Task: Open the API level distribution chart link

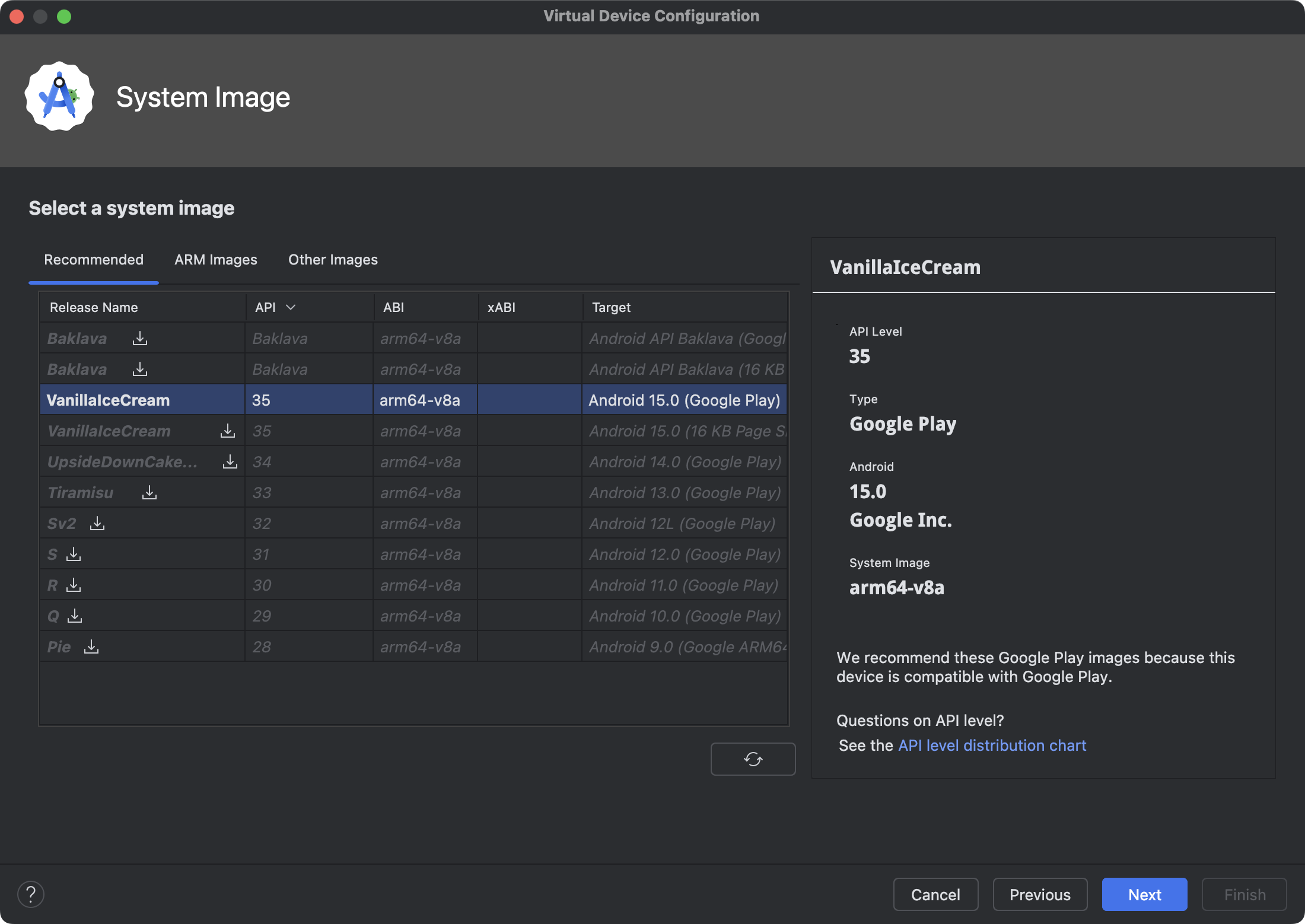Action: pyautogui.click(x=991, y=745)
